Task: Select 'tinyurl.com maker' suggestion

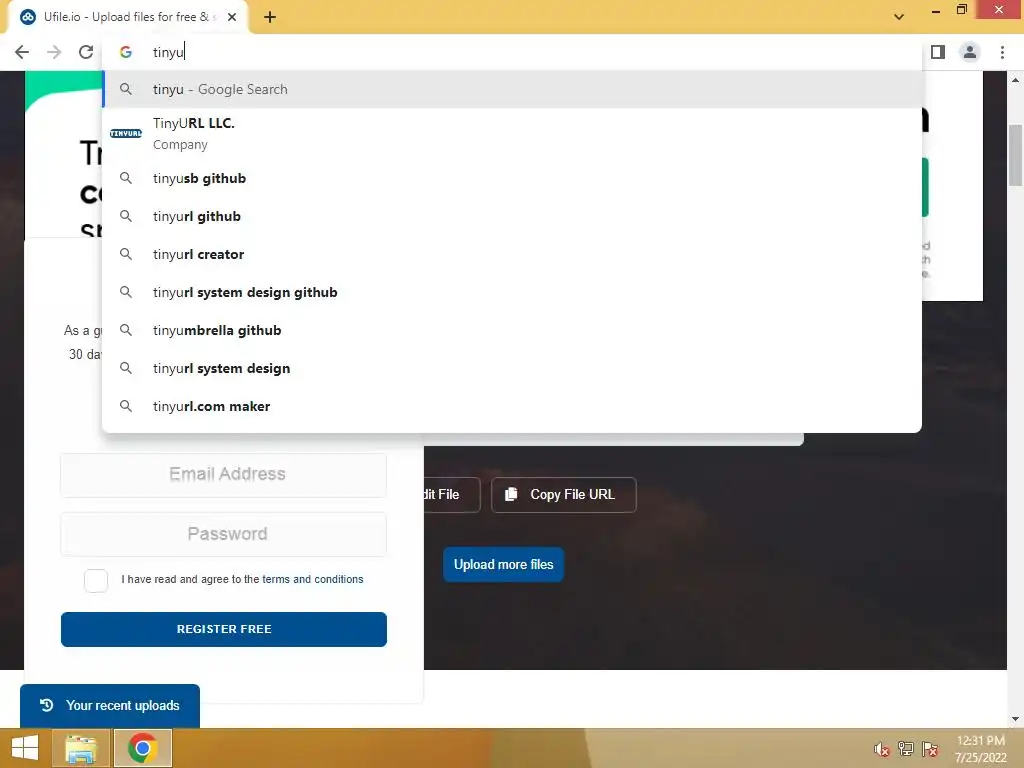Action: (512, 406)
